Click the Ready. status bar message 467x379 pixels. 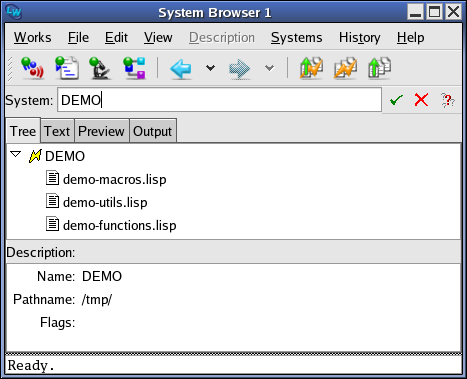tap(31, 366)
